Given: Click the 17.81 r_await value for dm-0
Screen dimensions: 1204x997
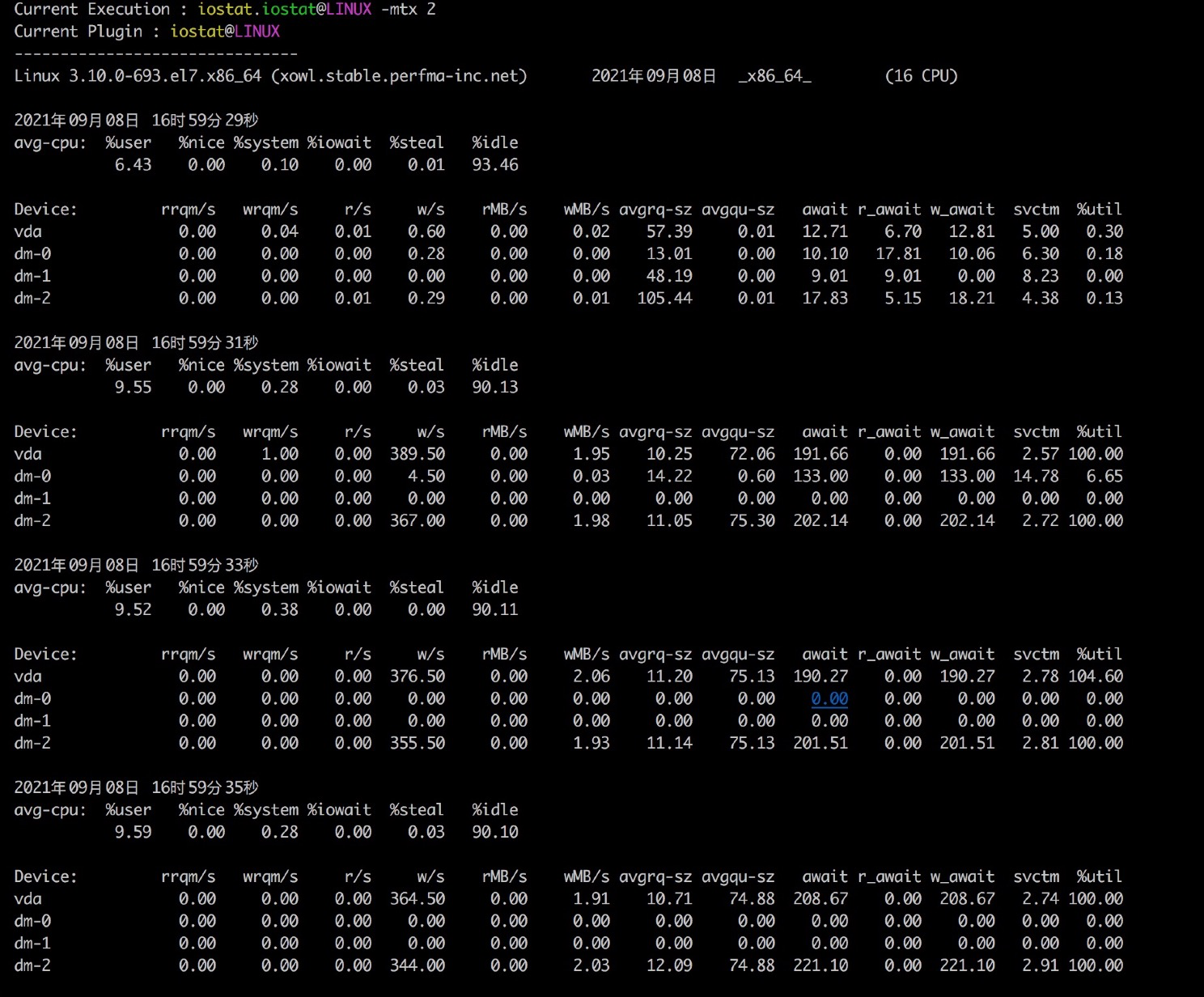Looking at the screenshot, I should click(898, 254).
